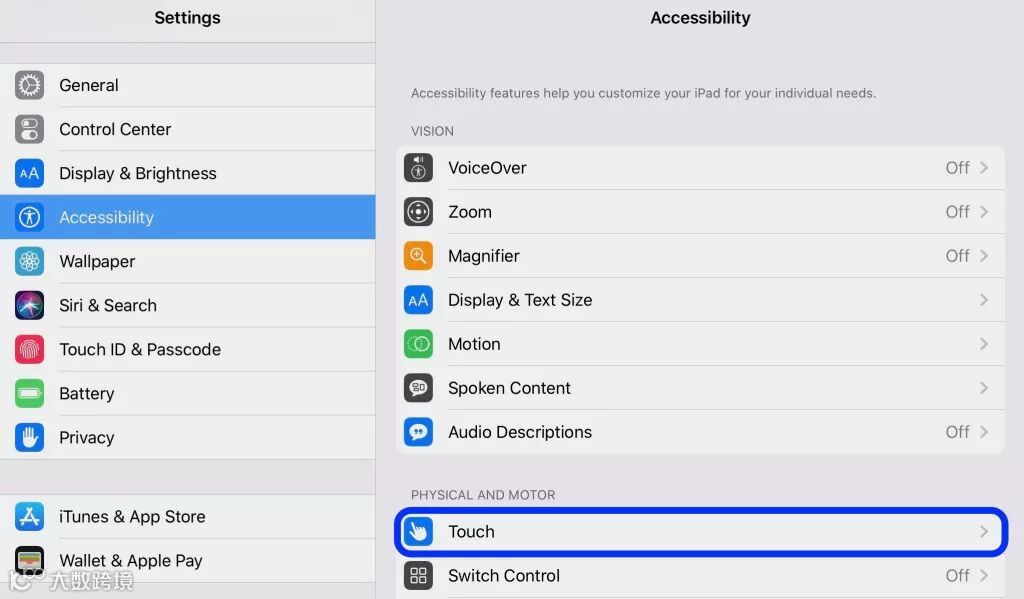Select the highlighted Accessibility sidebar row
Screen dimensions: 1024x599
[x=187, y=217]
